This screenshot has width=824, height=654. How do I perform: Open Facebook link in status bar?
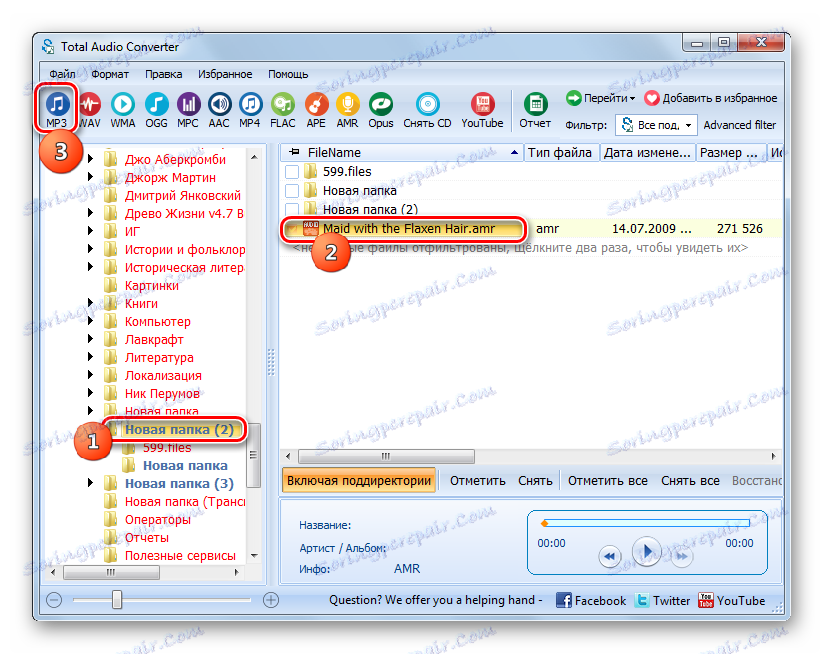(x=591, y=600)
